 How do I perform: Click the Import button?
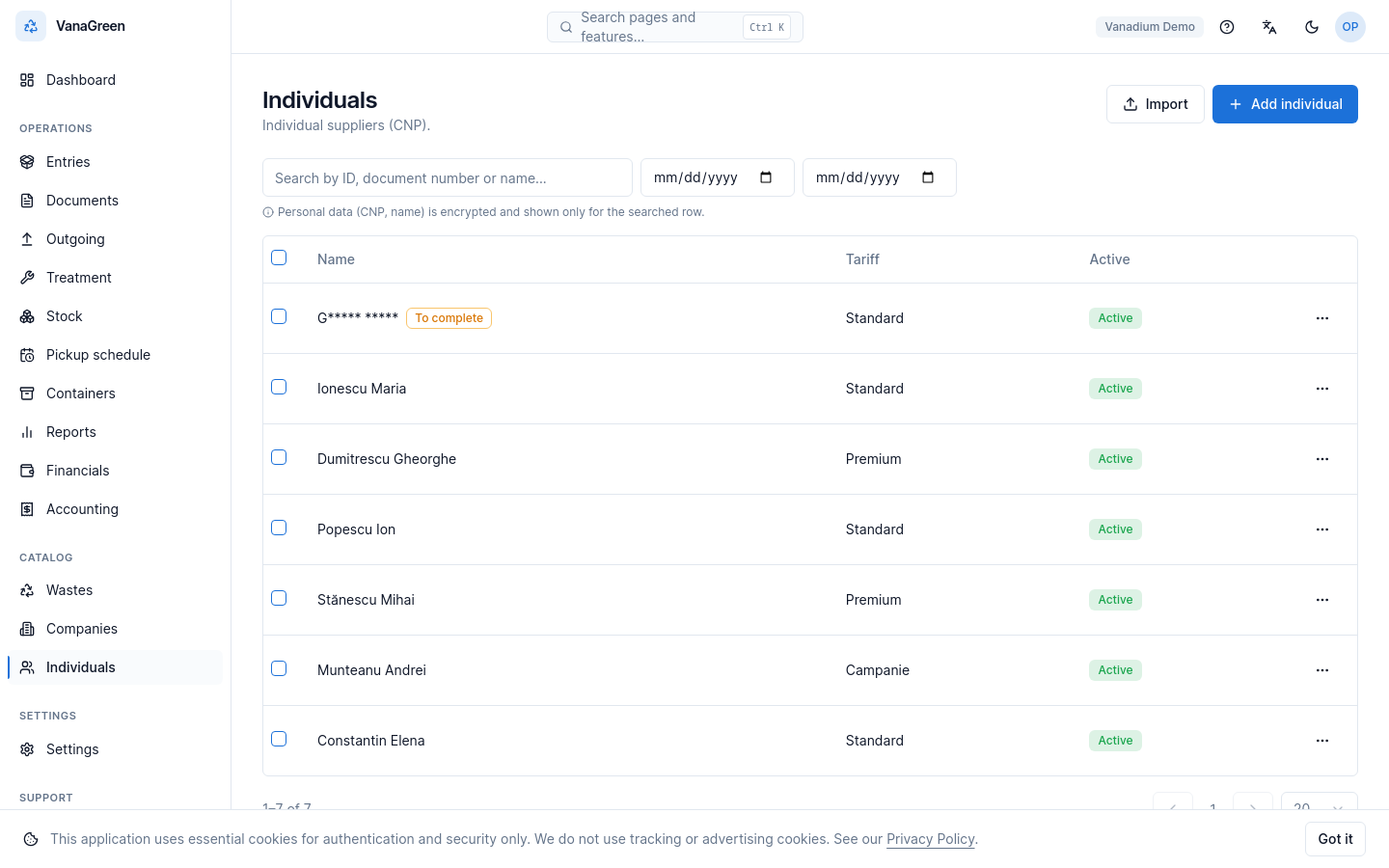[1155, 104]
